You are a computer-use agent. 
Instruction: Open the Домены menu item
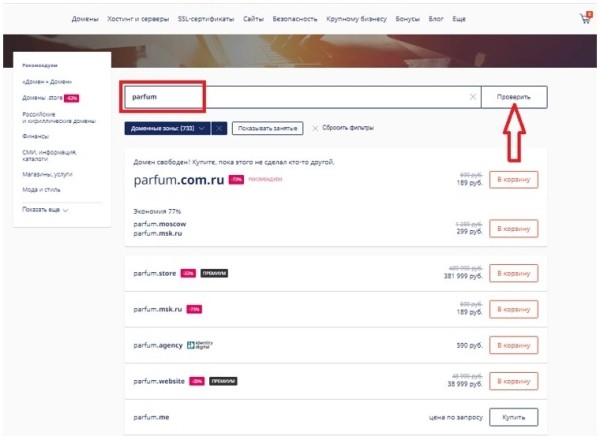click(x=86, y=19)
